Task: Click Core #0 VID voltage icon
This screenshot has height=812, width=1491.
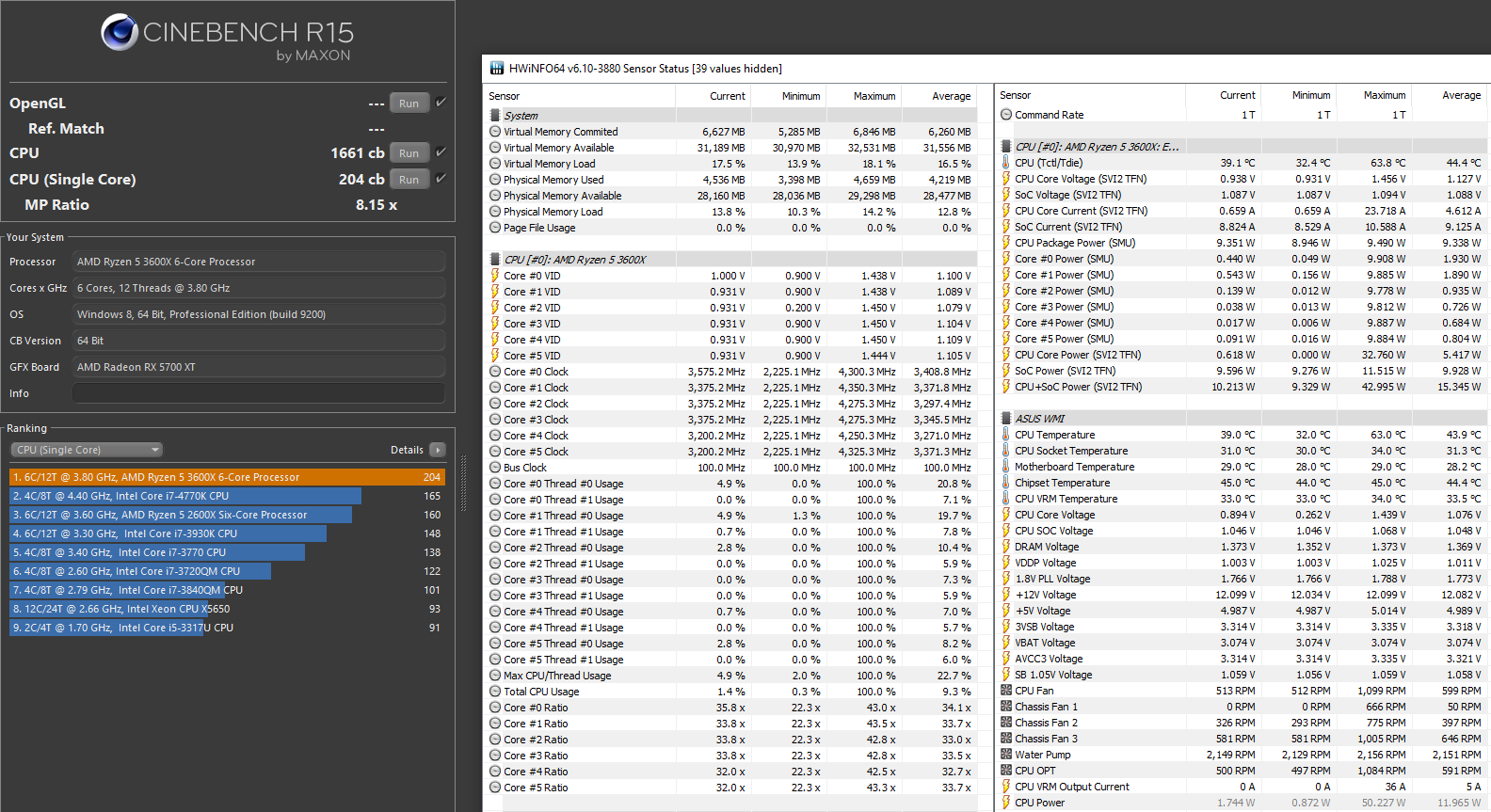Action: (x=495, y=276)
